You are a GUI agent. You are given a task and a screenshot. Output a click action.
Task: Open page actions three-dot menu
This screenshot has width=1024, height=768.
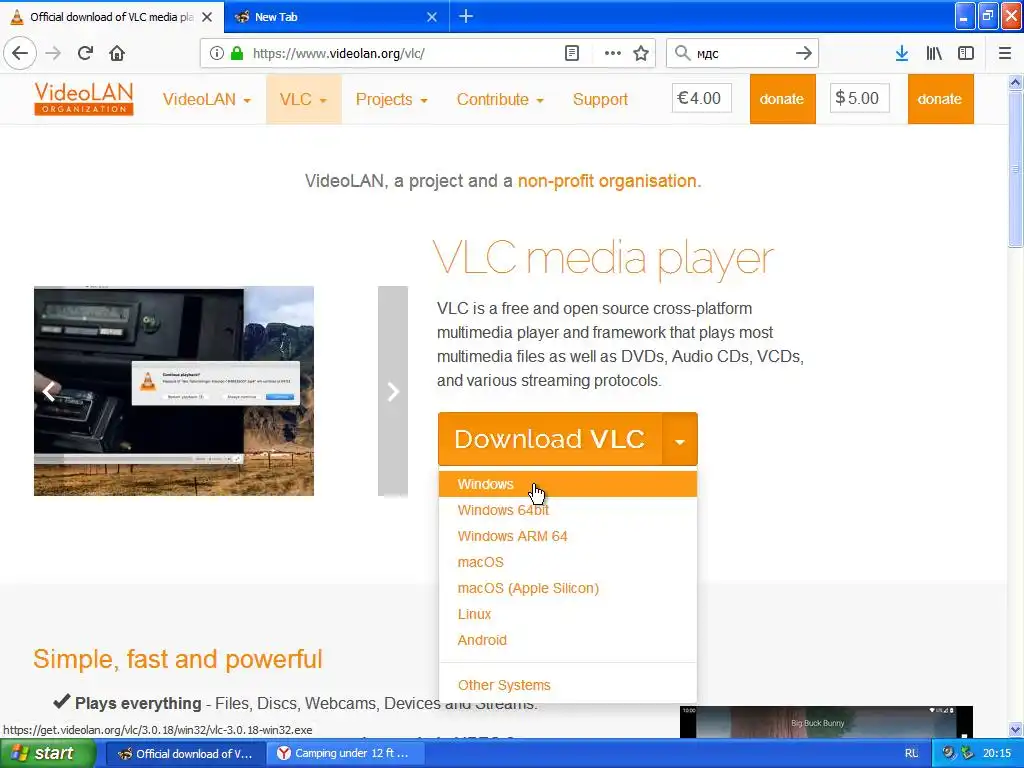pyautogui.click(x=613, y=53)
